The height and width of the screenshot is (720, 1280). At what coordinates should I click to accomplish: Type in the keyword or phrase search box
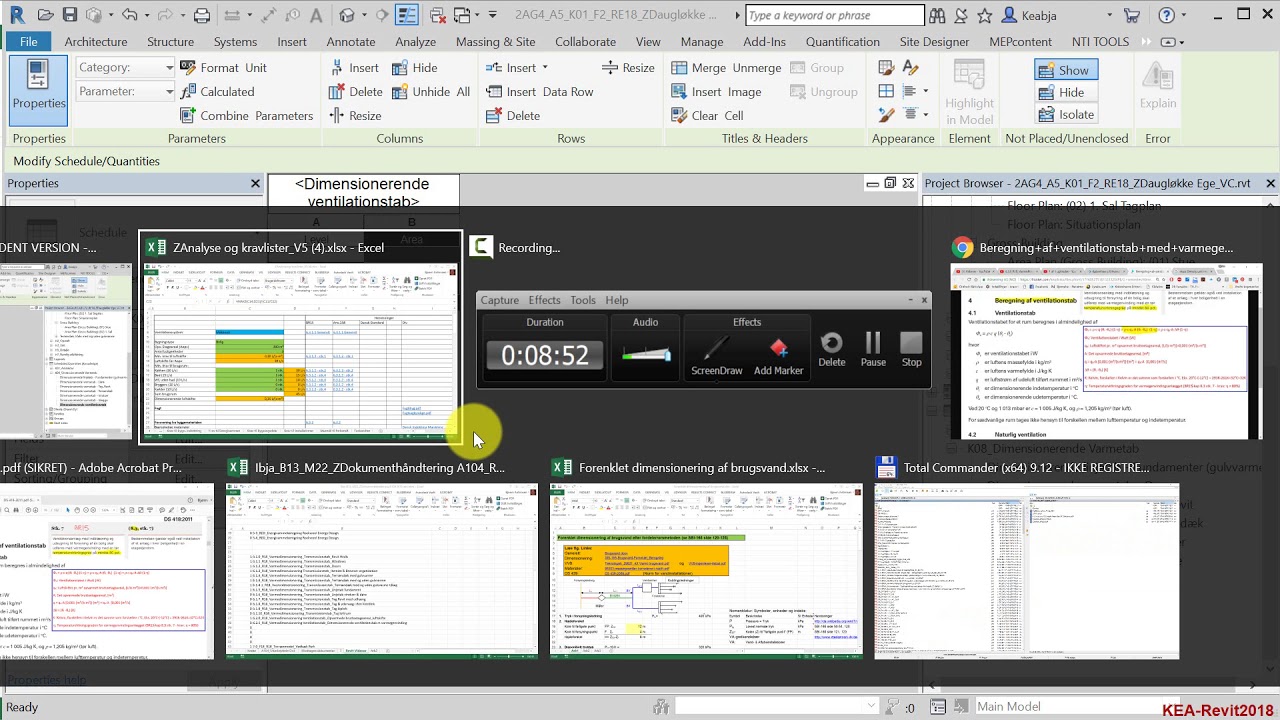click(835, 15)
